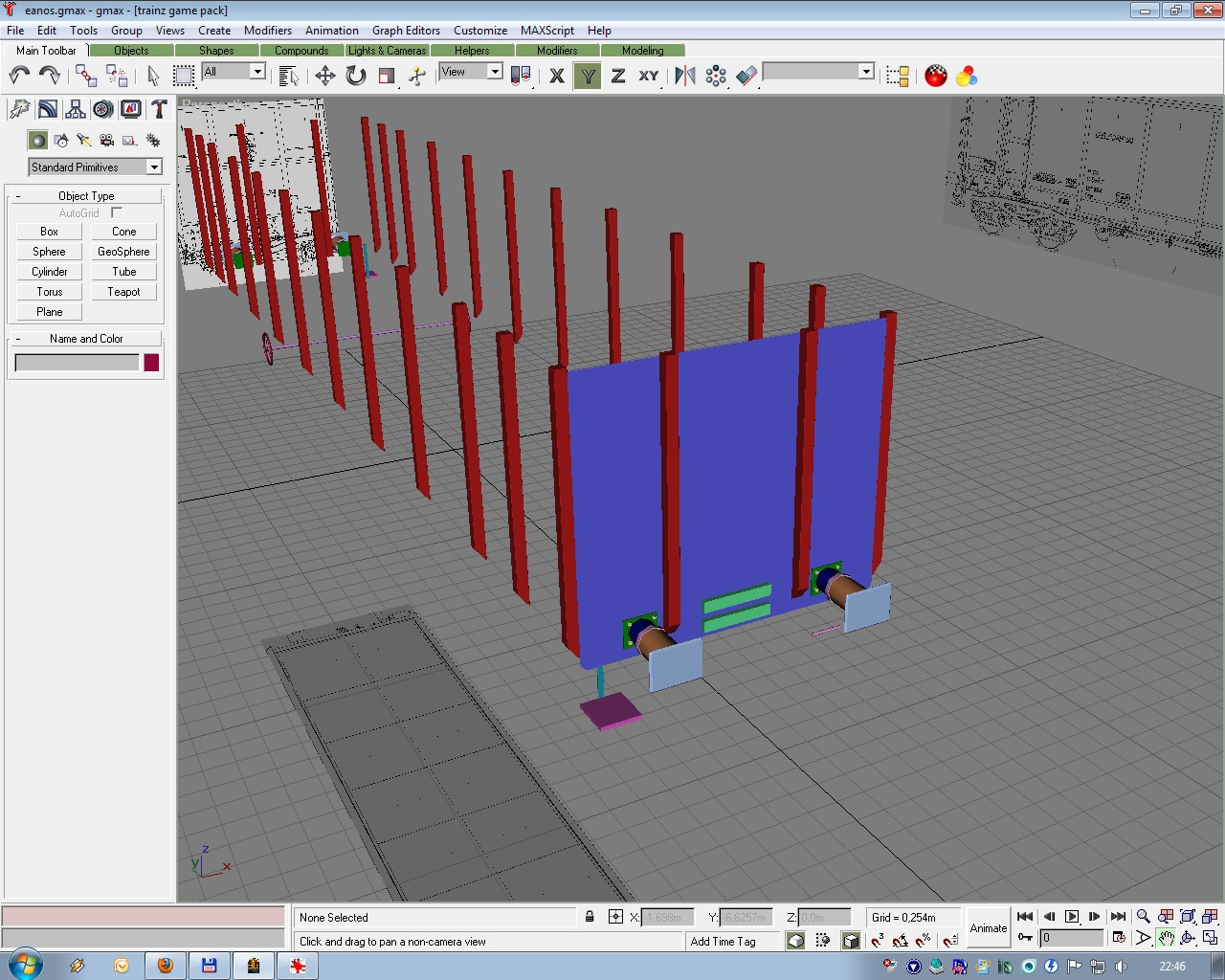Open the Material Navigator red sphere icon
The width and height of the screenshot is (1225, 980).
point(936,76)
